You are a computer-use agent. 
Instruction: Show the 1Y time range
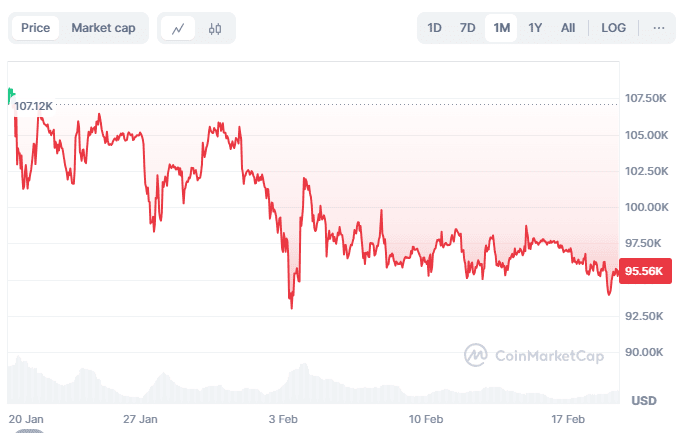tap(535, 28)
